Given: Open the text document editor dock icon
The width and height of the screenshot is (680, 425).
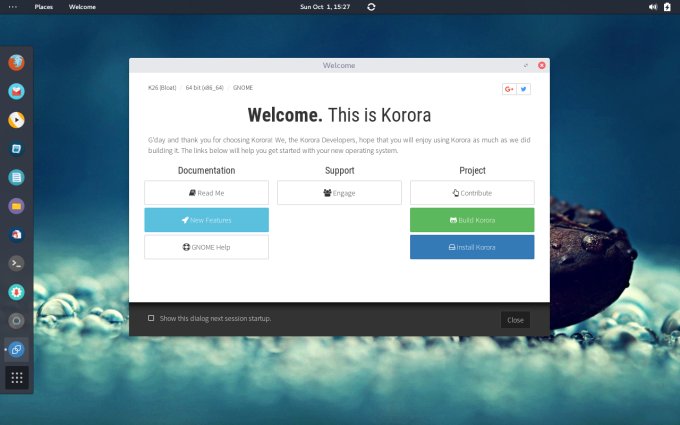Looking at the screenshot, I should pos(16,177).
